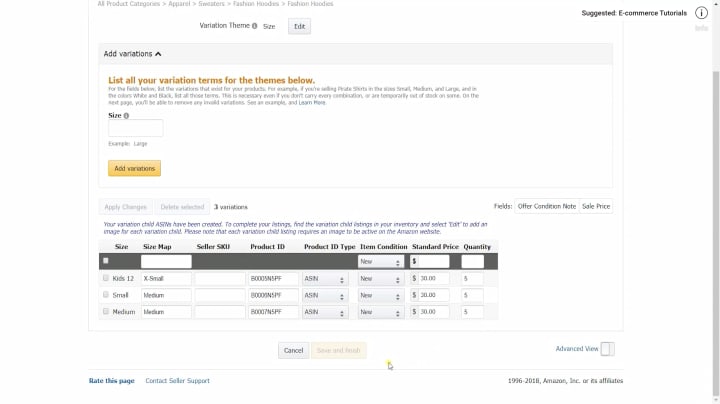Check the Small variation checkbox
The image size is (720, 404).
pyautogui.click(x=106, y=295)
